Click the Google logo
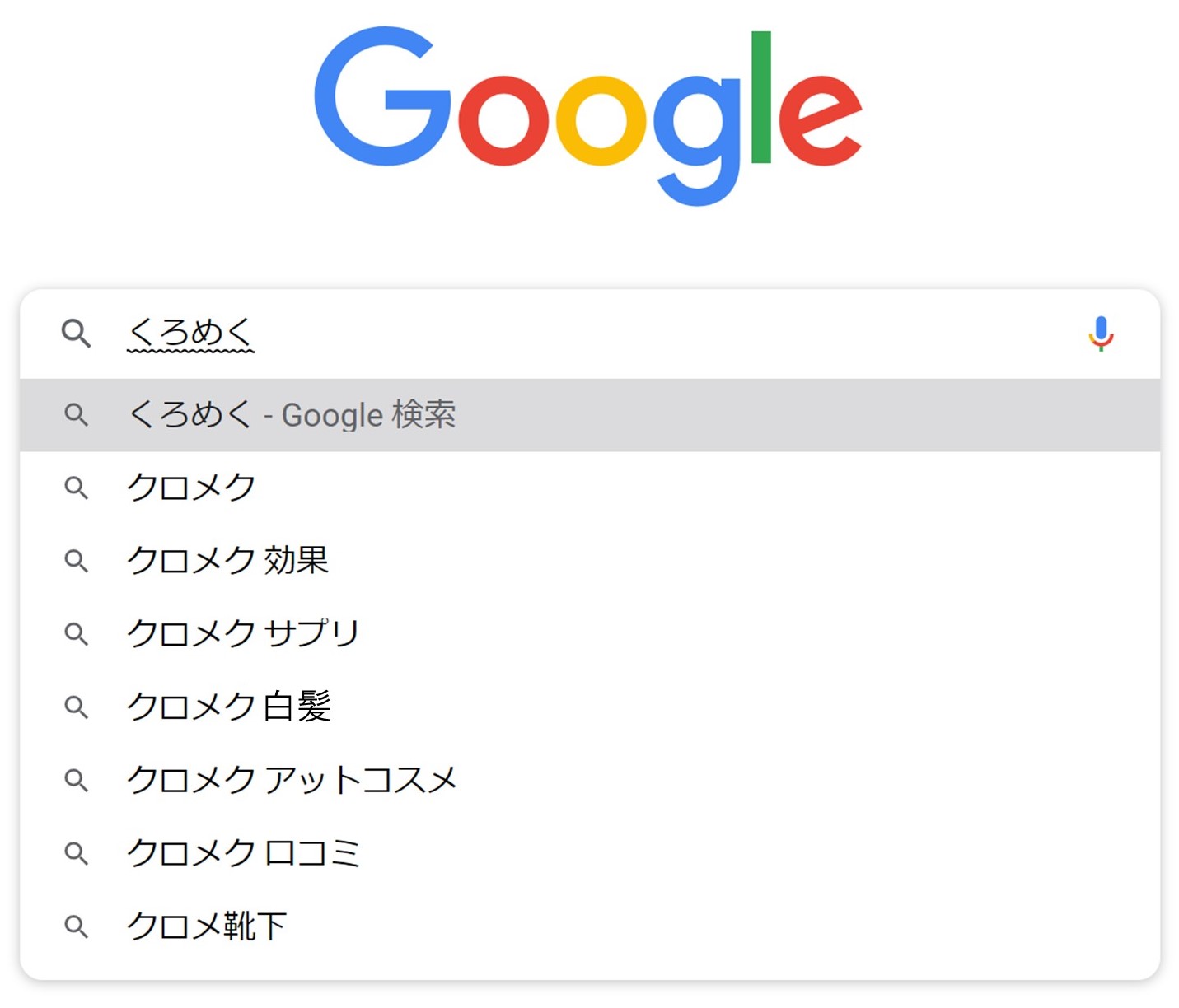 click(587, 116)
